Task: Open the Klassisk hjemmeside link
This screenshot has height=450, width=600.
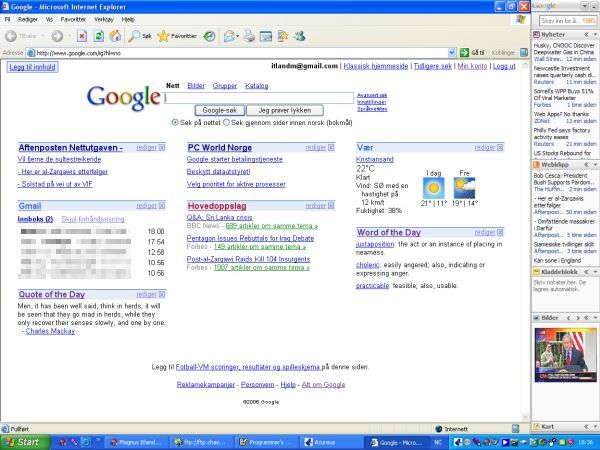Action: coord(376,66)
